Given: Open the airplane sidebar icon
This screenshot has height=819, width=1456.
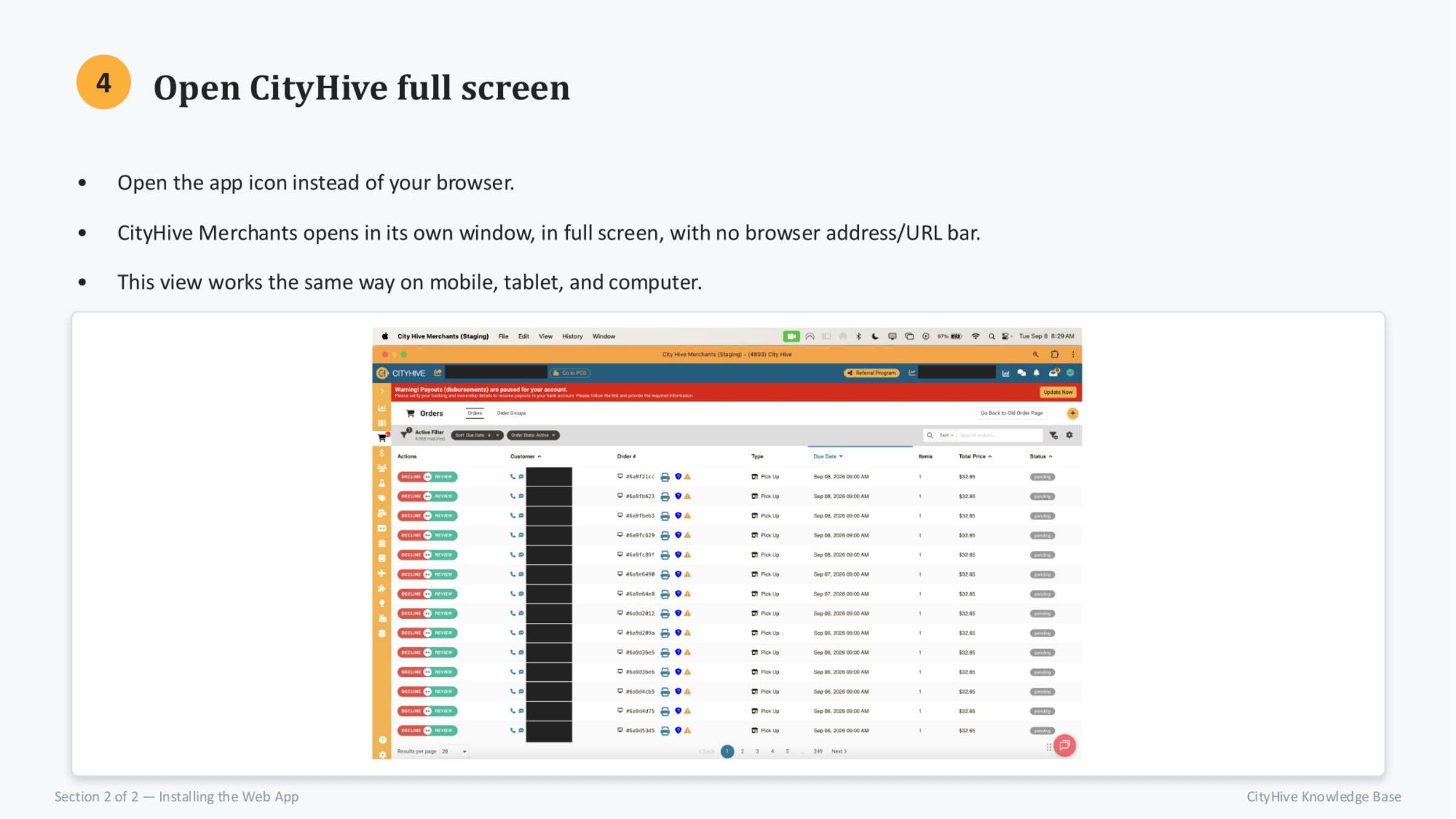Looking at the screenshot, I should [382, 573].
